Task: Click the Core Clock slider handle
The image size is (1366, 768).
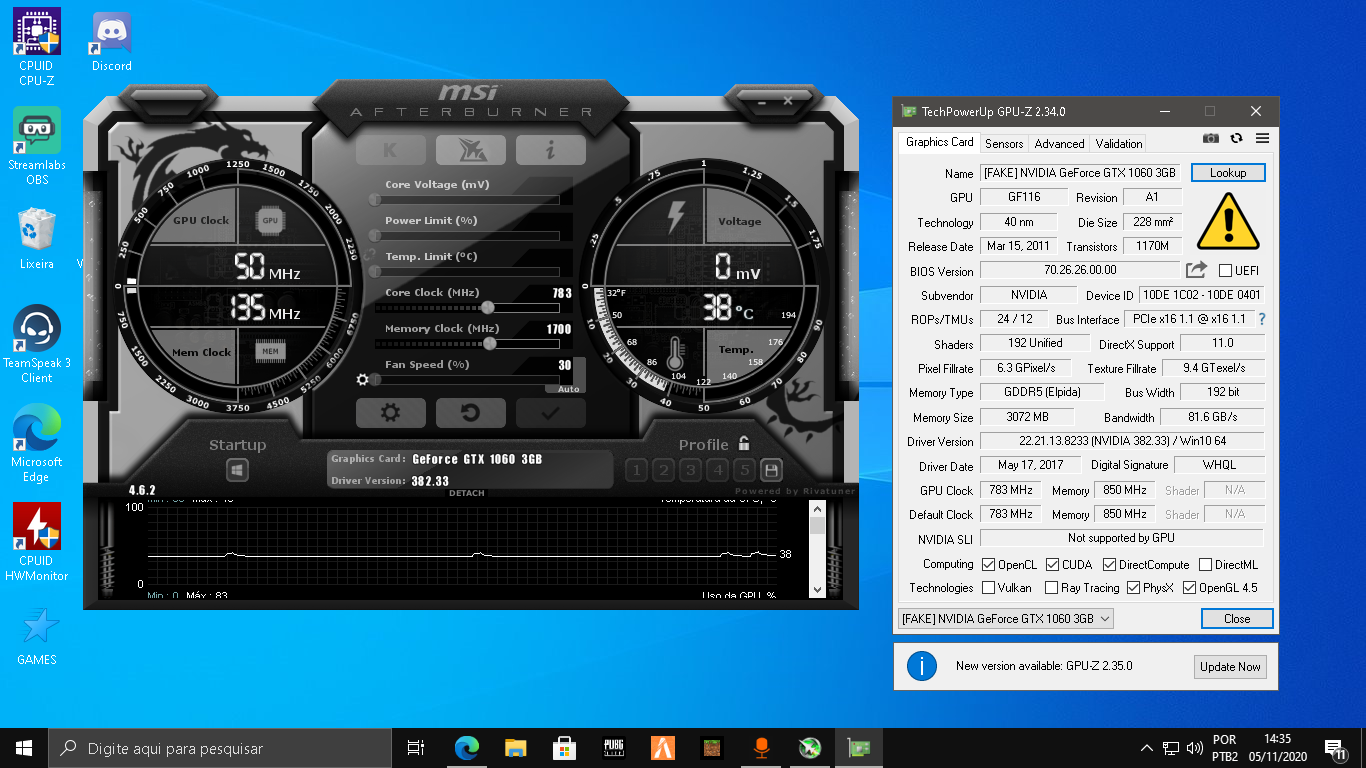Action: point(488,308)
